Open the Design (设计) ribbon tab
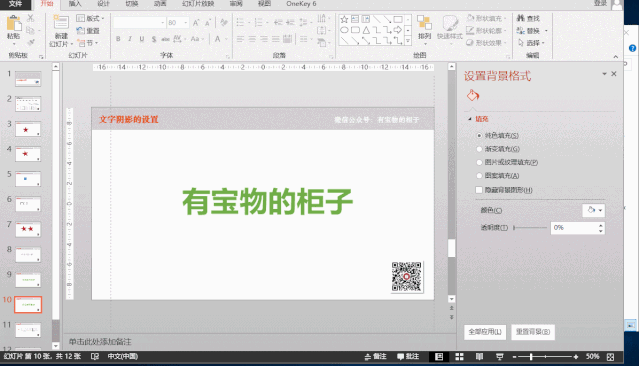 104,4
